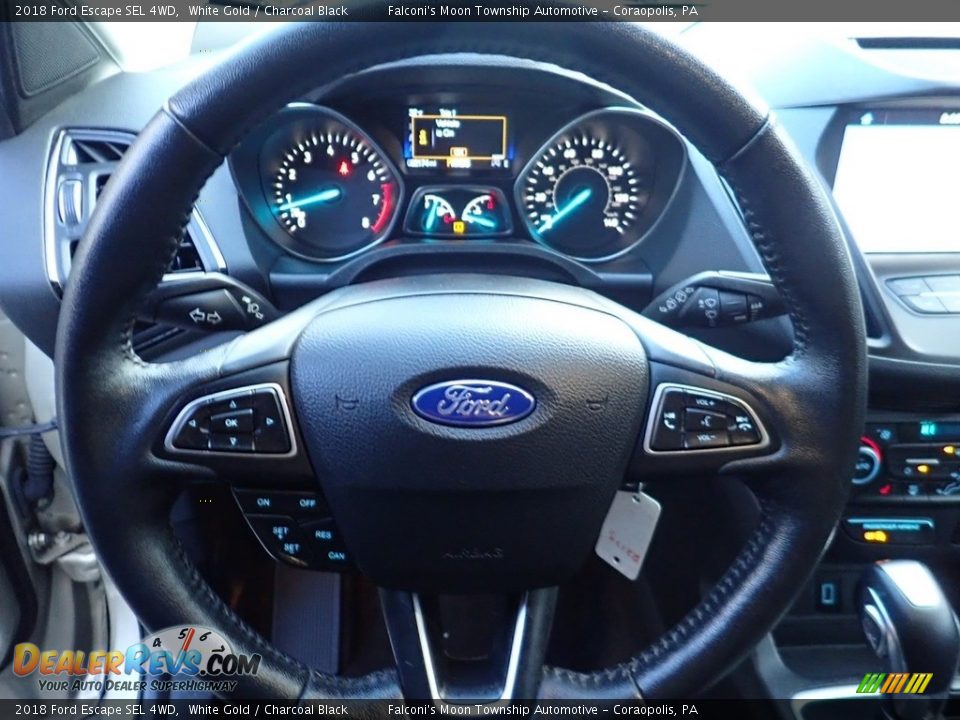Click the DealerRevs.com logo
This screenshot has height=720, width=960.
pyautogui.click(x=137, y=661)
